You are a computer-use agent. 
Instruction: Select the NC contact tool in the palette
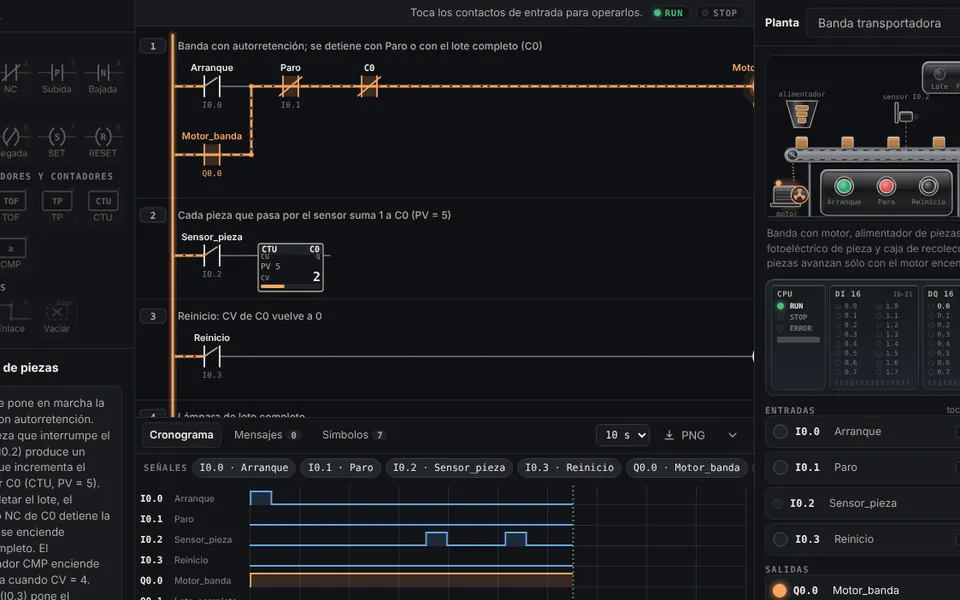[x=10, y=78]
